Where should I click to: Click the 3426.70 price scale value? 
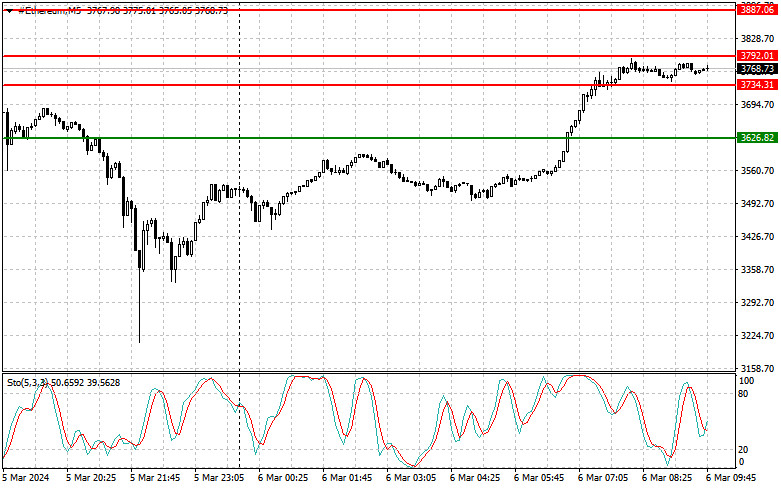pyautogui.click(x=757, y=236)
